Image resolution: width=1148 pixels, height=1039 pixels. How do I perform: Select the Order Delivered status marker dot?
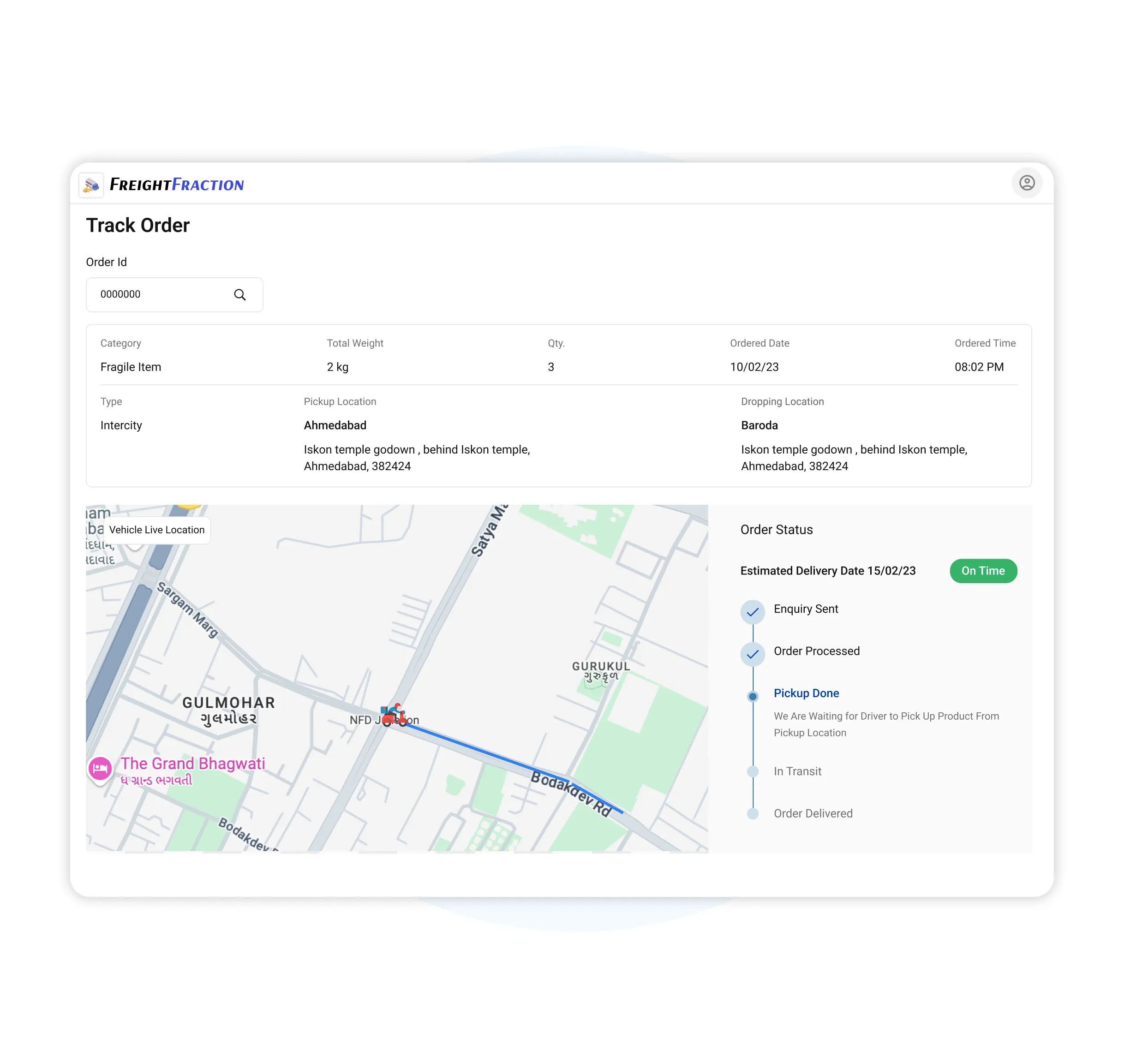[x=752, y=813]
